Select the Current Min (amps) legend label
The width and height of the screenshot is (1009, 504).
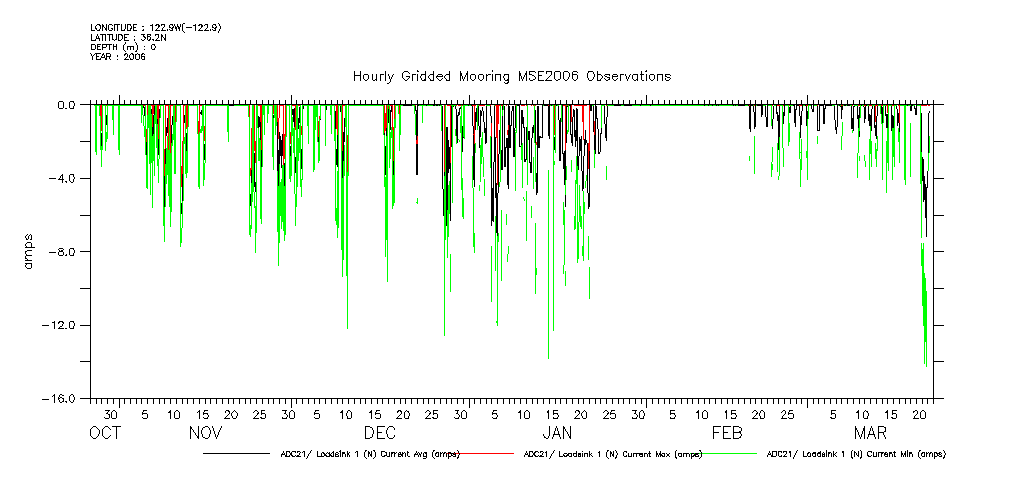pos(856,454)
